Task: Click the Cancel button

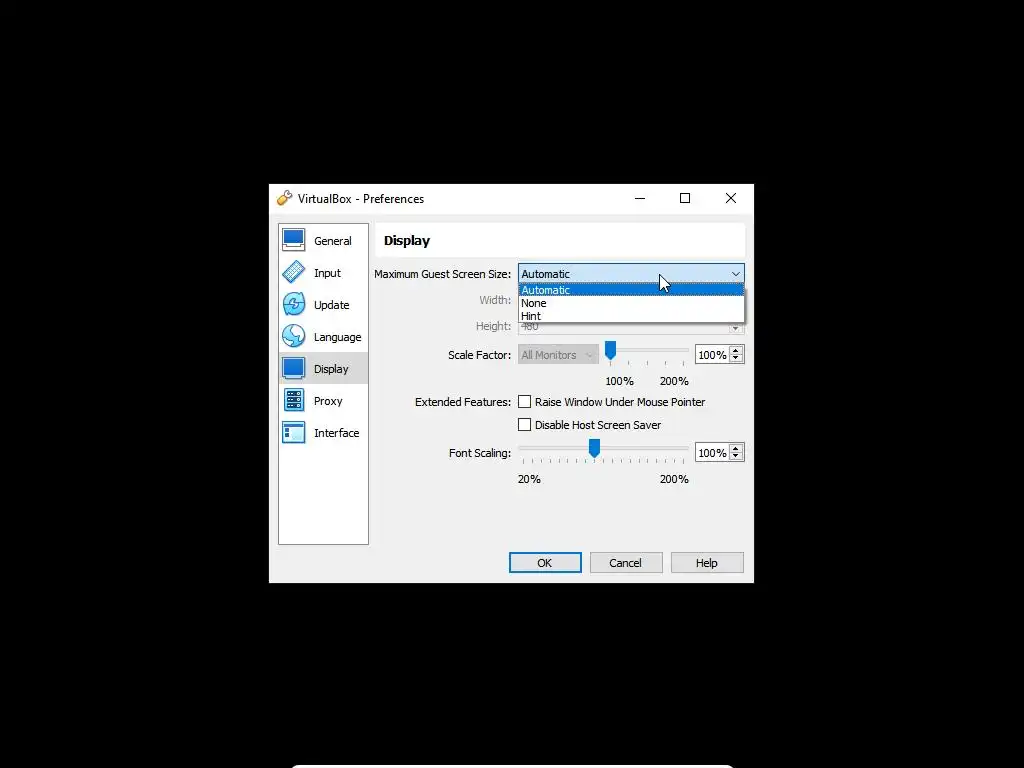Action: [x=626, y=563]
